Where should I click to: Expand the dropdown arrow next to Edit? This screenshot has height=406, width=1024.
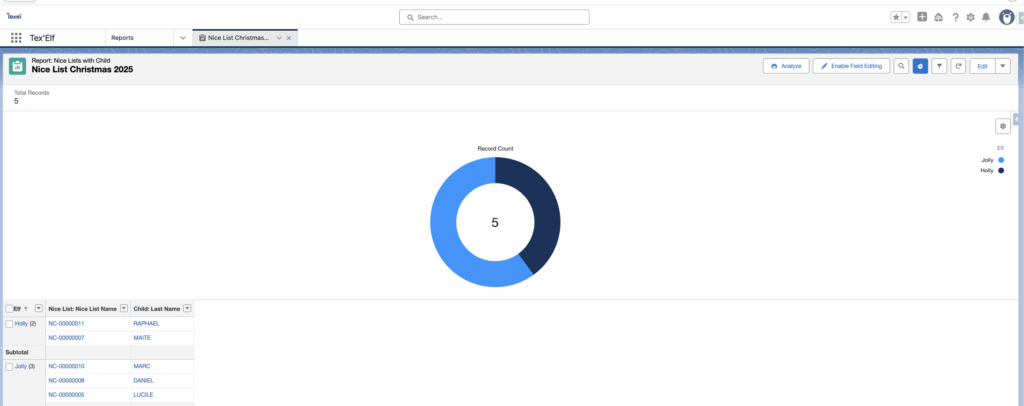coord(1003,66)
